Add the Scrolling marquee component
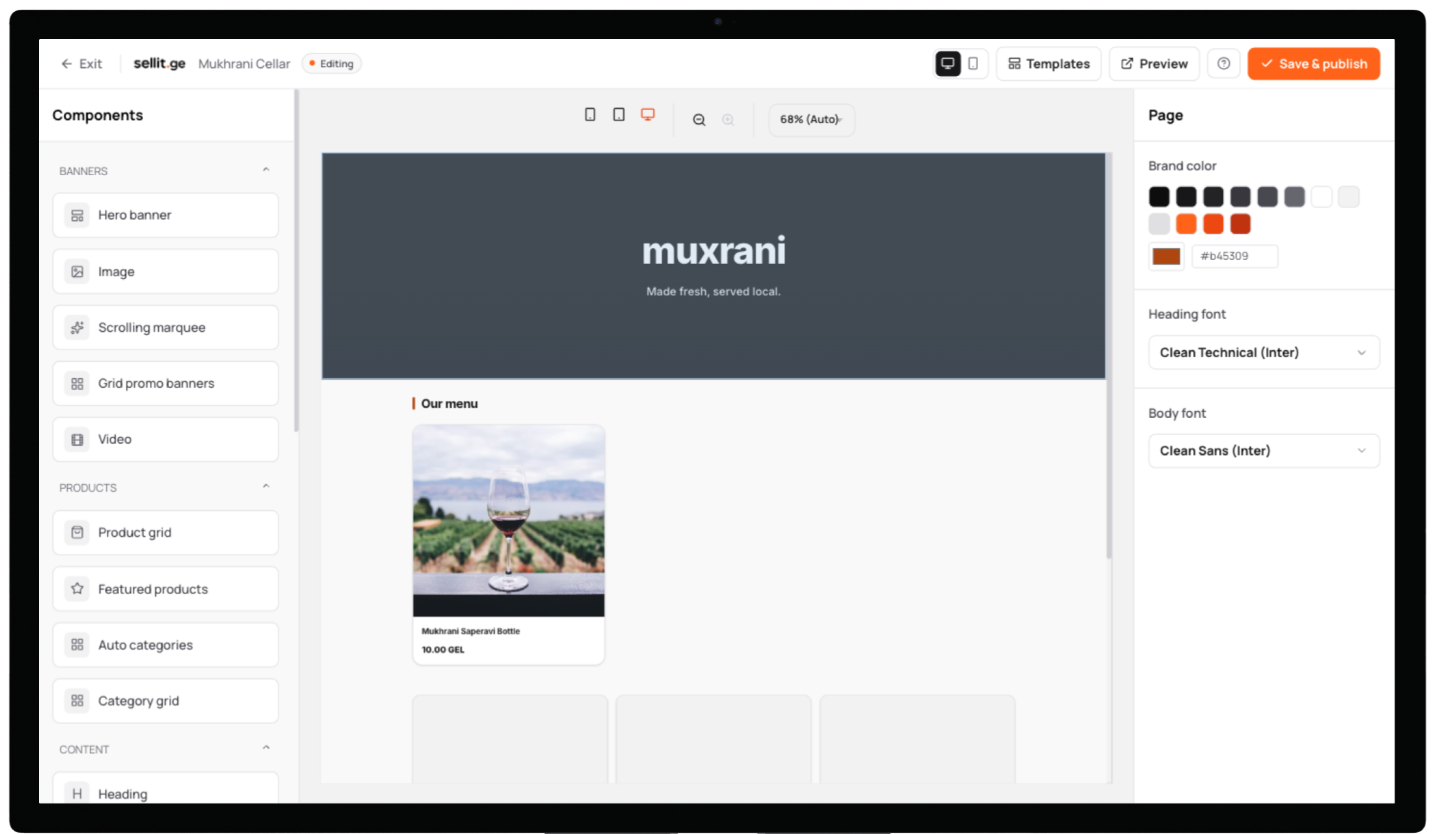Image resolution: width=1456 pixels, height=834 pixels. 166,328
